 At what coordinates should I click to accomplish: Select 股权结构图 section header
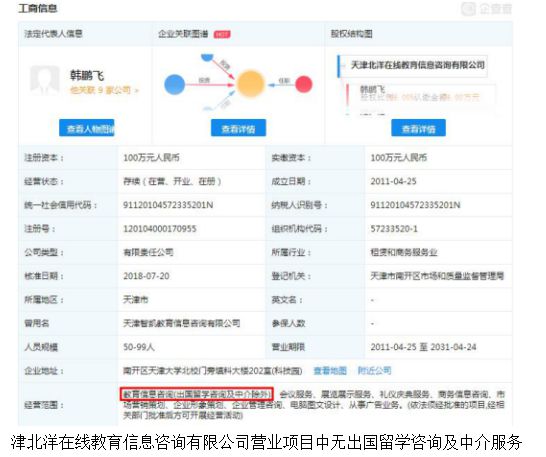pos(351,34)
